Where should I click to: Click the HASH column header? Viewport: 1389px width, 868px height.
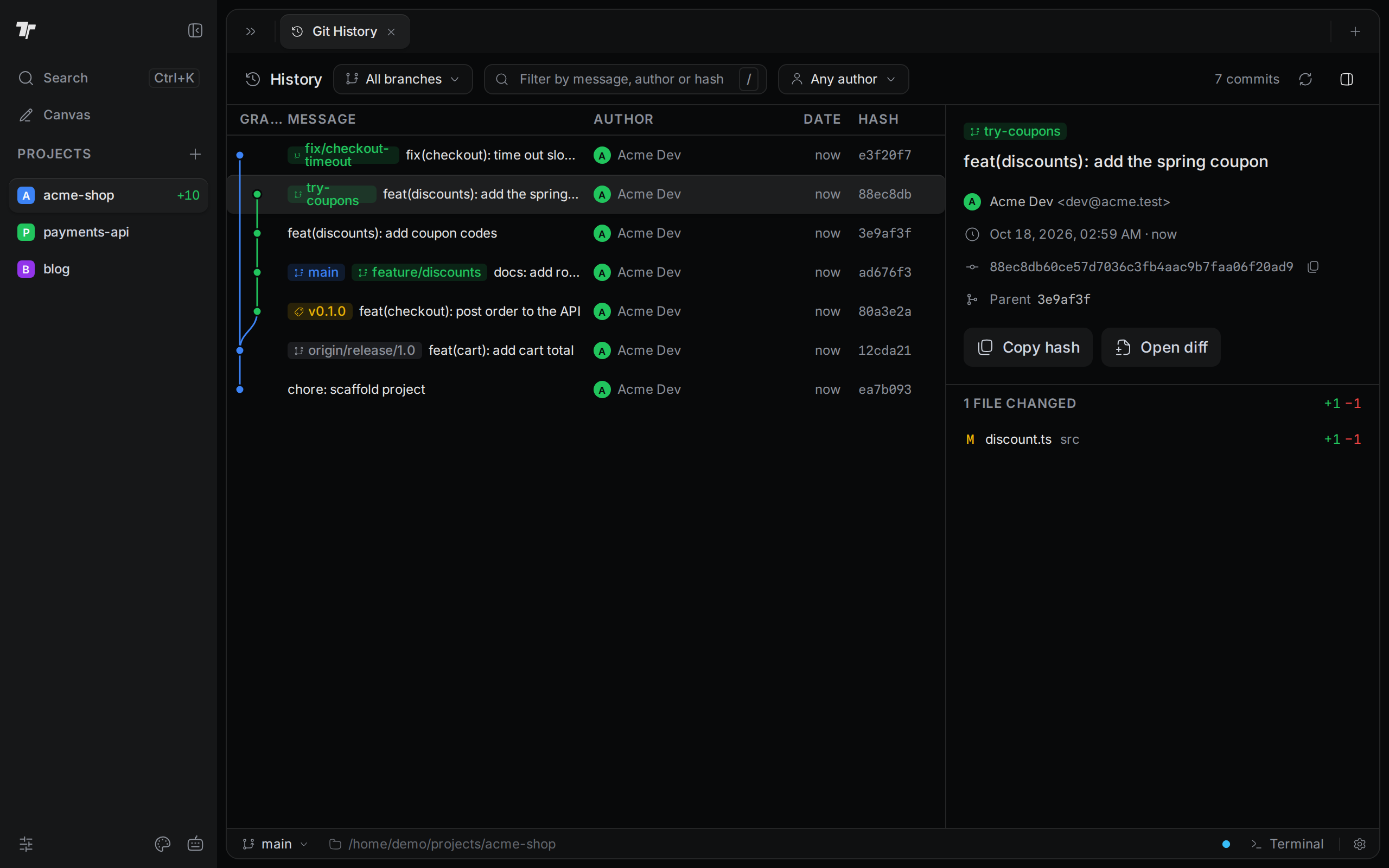point(878,119)
